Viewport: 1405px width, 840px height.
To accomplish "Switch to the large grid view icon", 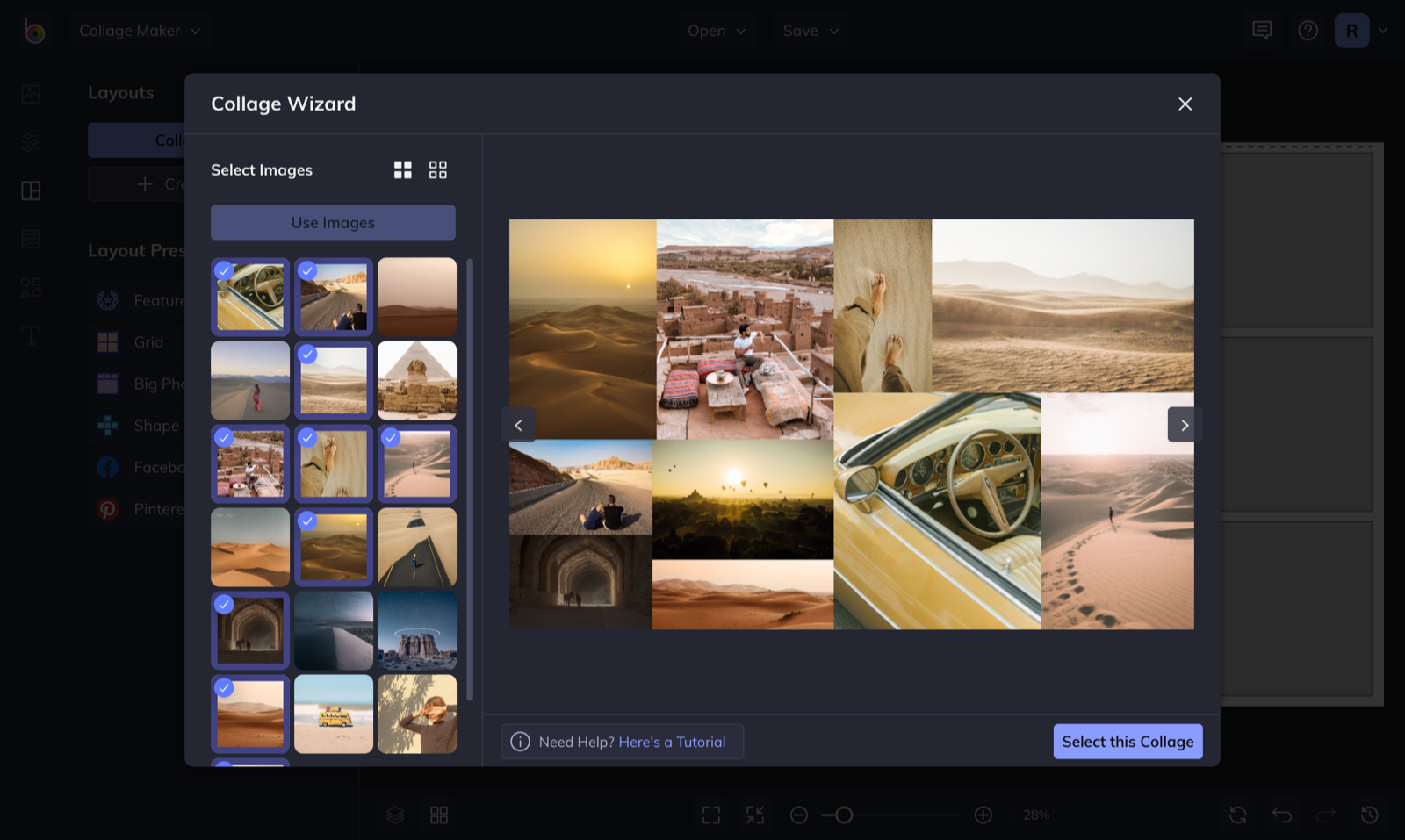I will [x=403, y=169].
